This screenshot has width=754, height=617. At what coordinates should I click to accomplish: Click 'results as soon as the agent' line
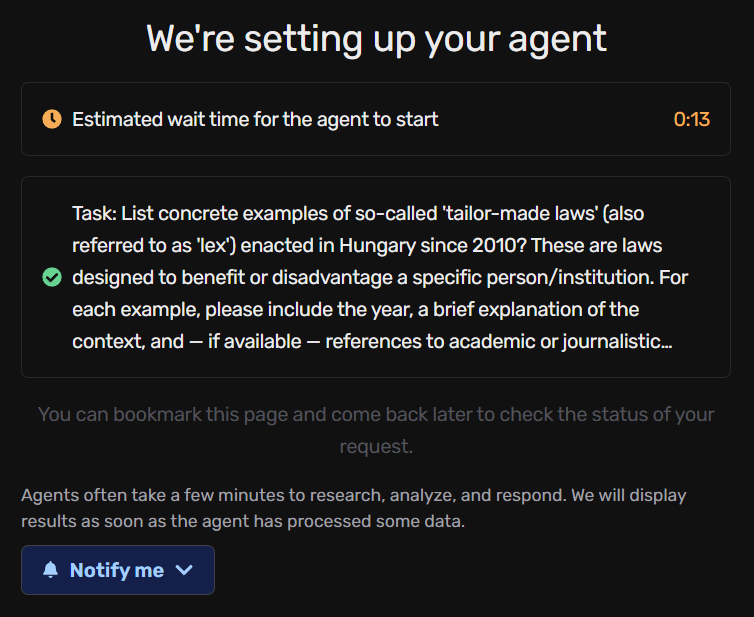click(x=243, y=521)
